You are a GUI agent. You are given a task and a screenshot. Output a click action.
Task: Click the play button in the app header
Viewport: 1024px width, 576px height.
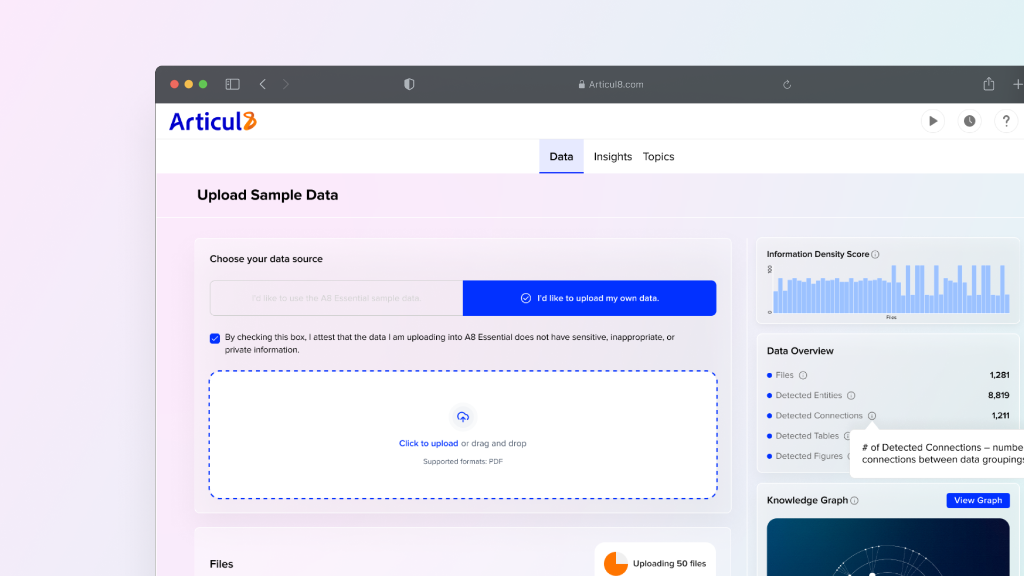tap(933, 121)
